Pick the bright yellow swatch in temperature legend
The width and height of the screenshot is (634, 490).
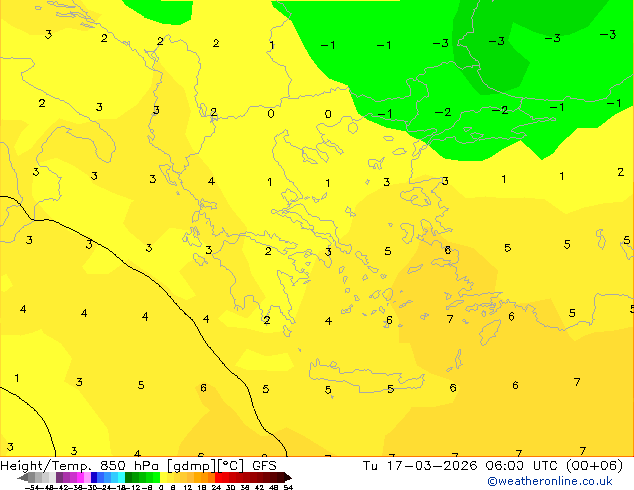tap(163, 477)
